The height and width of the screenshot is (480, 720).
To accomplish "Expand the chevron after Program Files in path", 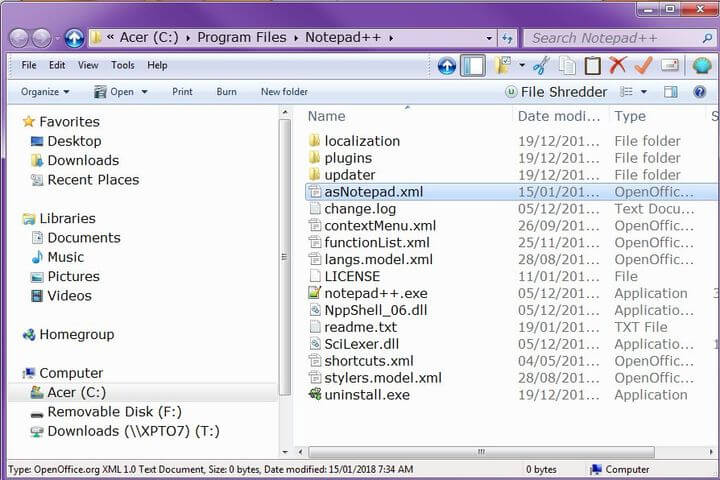I will tap(296, 38).
